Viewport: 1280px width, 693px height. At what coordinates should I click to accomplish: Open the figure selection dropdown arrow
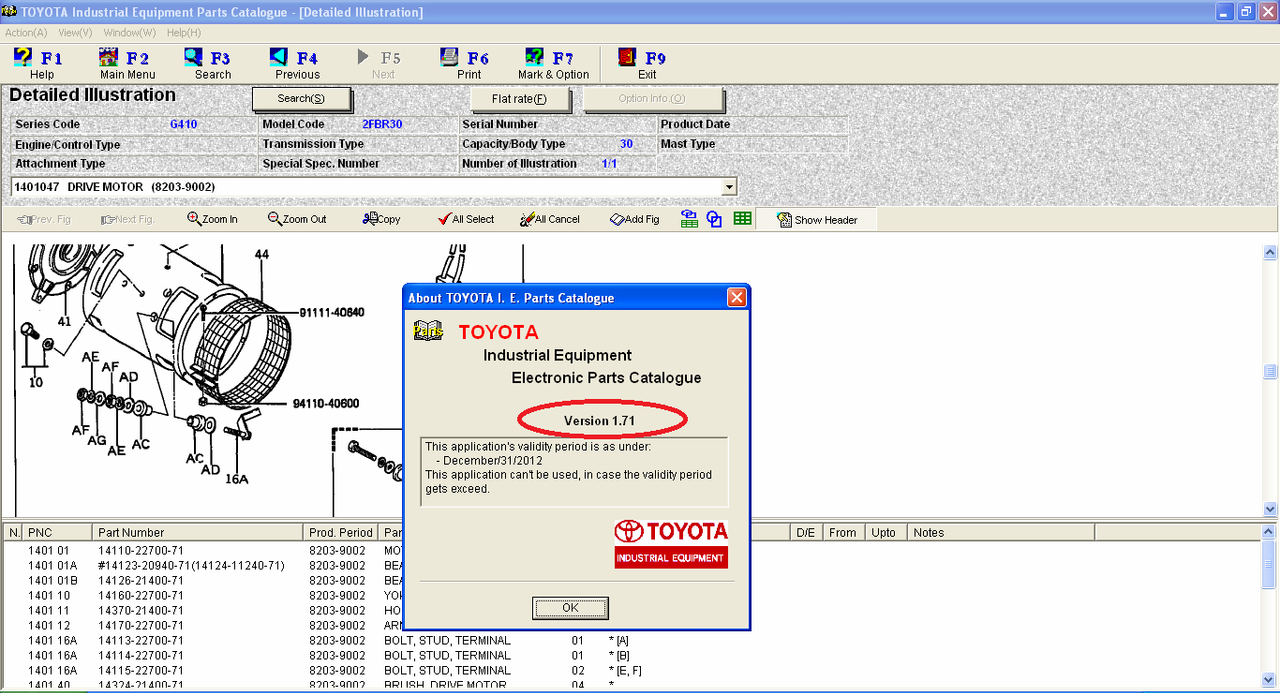tap(729, 187)
